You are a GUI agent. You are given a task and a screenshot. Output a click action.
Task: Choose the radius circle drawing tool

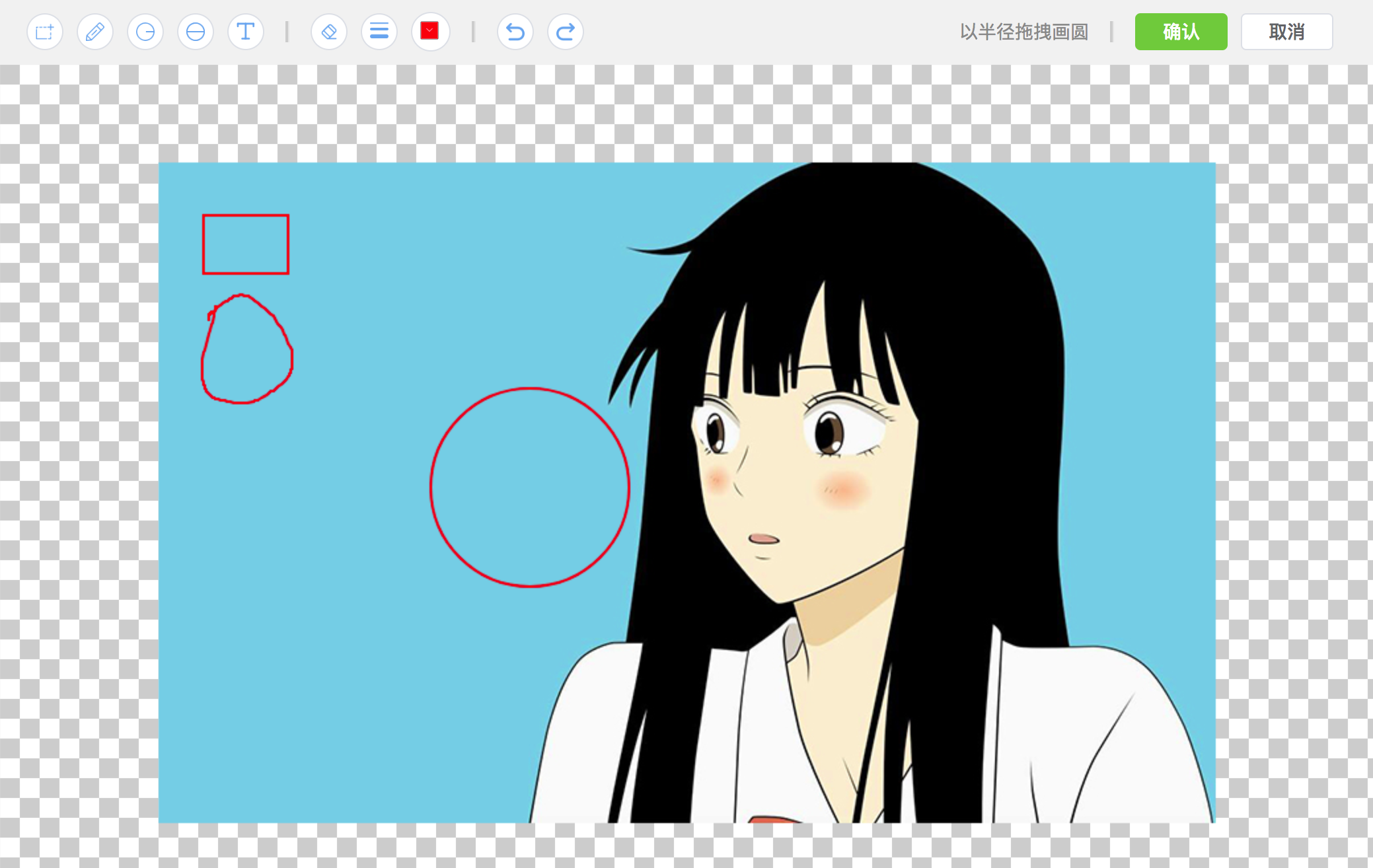pyautogui.click(x=145, y=32)
